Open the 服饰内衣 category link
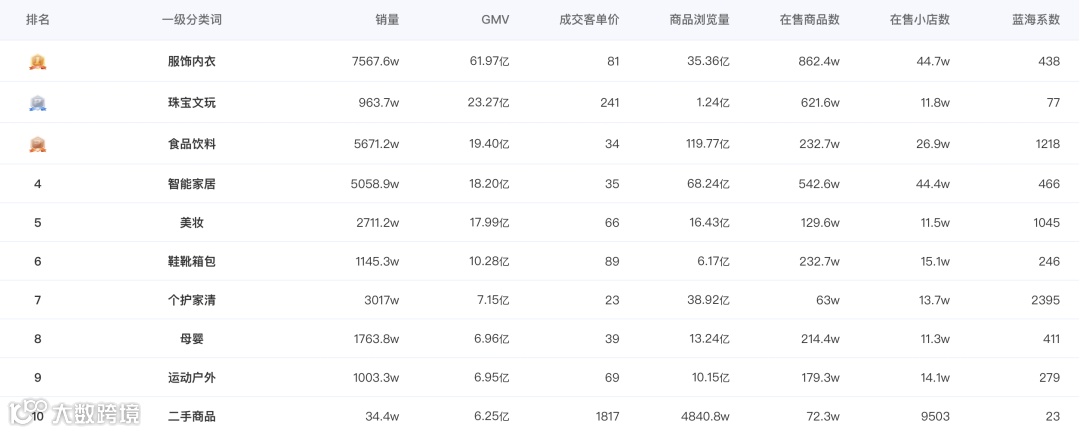Image resolution: width=1080 pixels, height=433 pixels. click(x=192, y=62)
